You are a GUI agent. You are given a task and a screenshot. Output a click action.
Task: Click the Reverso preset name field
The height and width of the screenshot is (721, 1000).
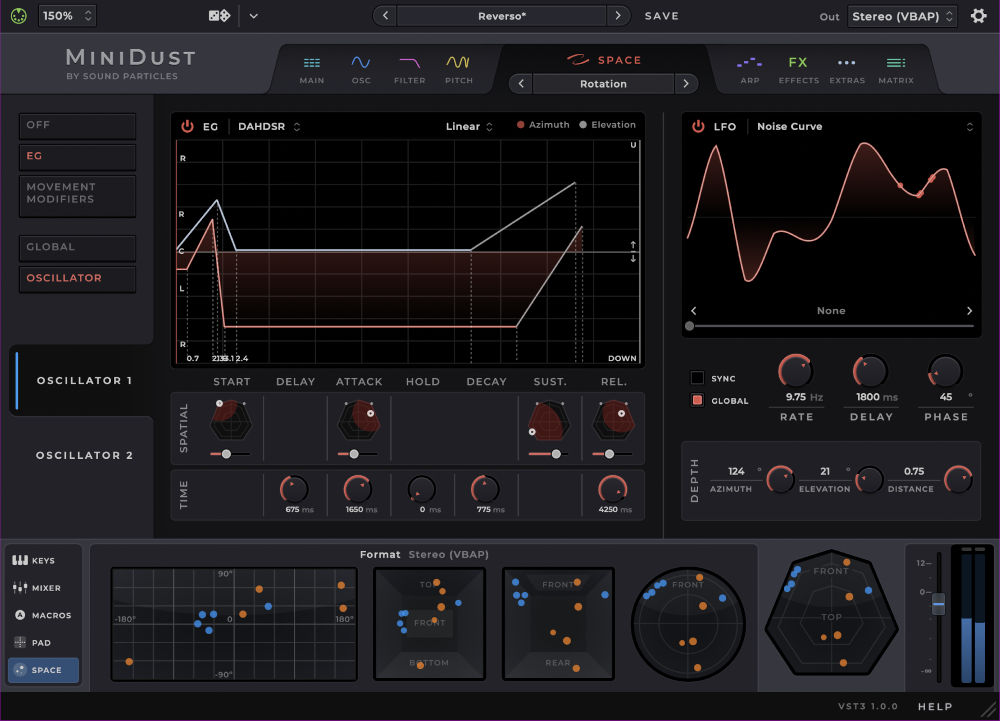[500, 15]
